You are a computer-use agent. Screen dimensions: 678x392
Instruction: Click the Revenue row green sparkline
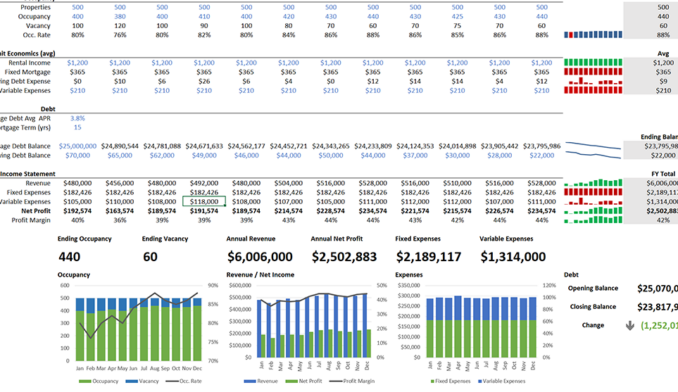point(593,183)
